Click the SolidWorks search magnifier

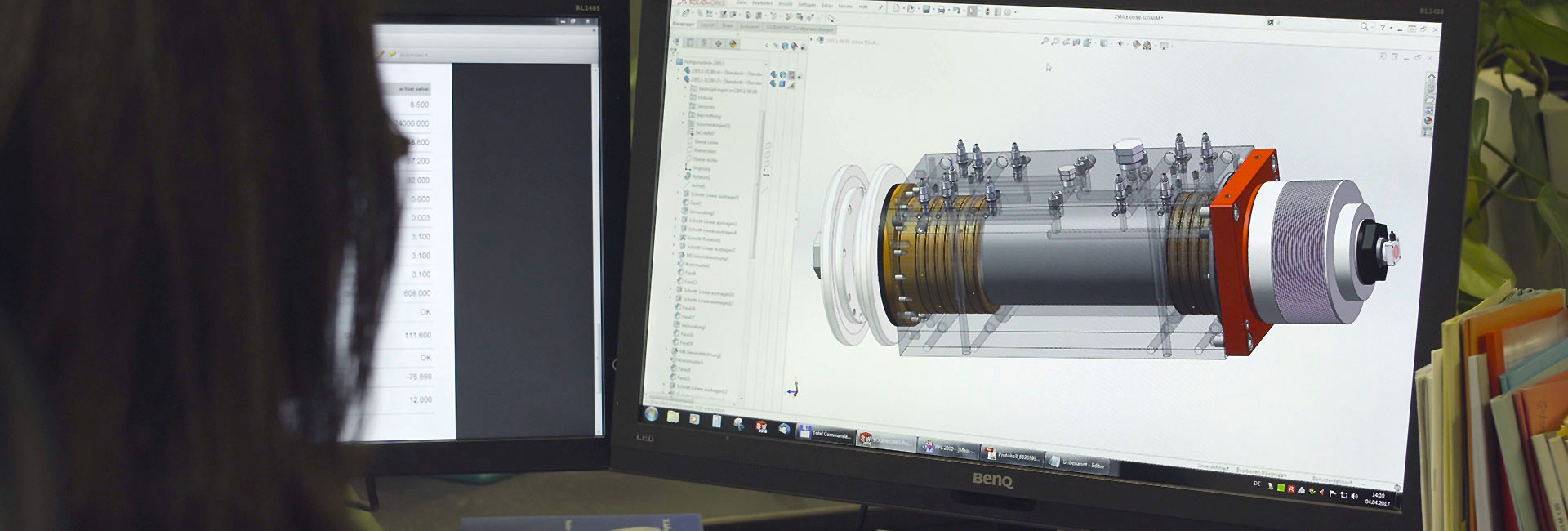pyautogui.click(x=1364, y=26)
